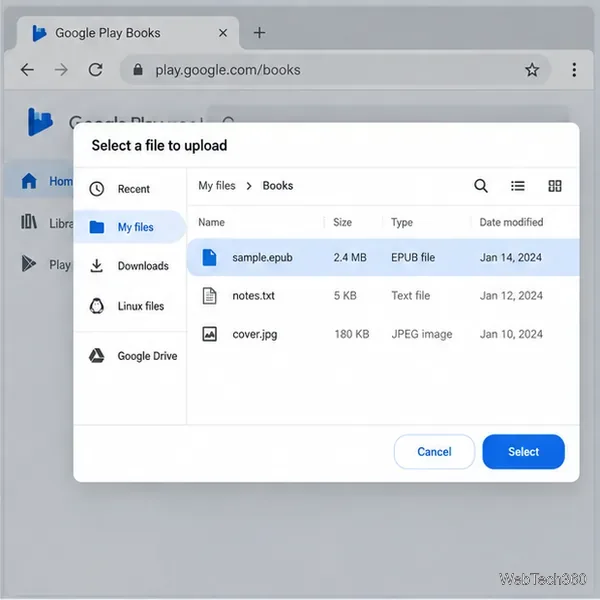Click the Home house icon
600x600 pixels.
coord(29,181)
